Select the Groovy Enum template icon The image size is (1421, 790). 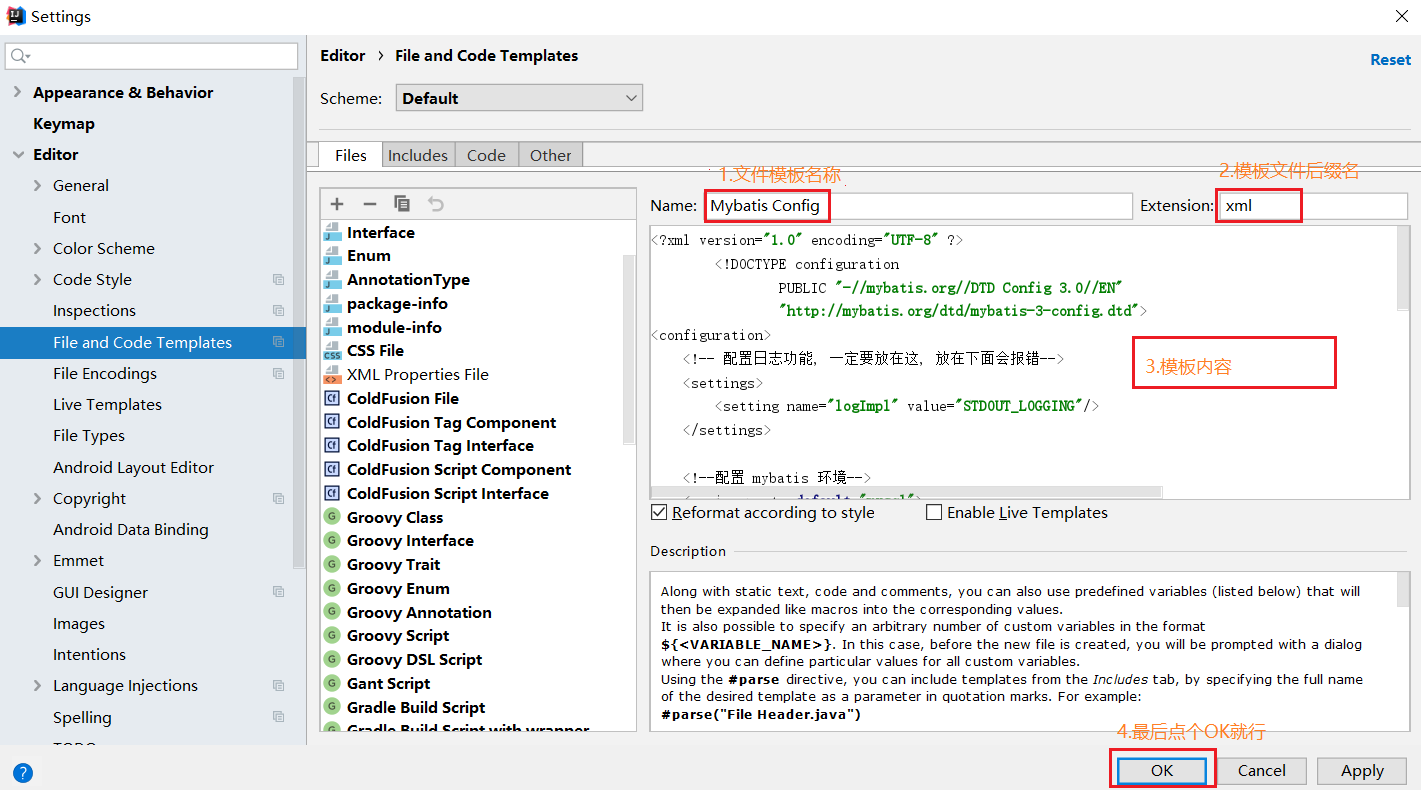[332, 589]
